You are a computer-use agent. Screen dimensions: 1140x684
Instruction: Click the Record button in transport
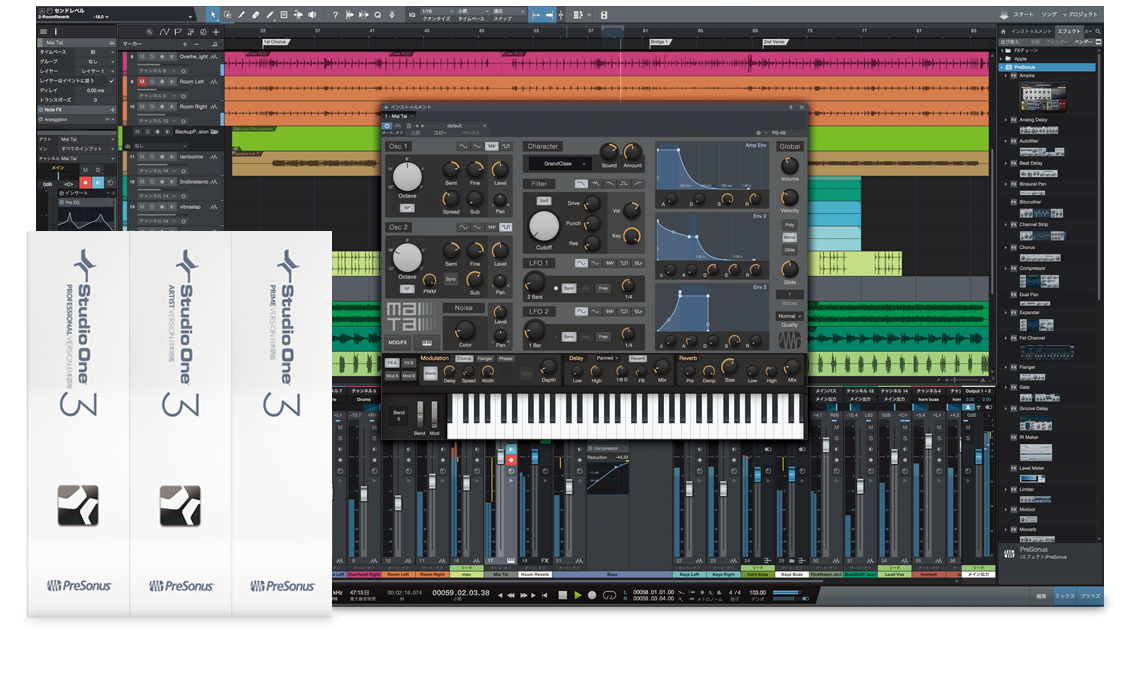tap(593, 595)
